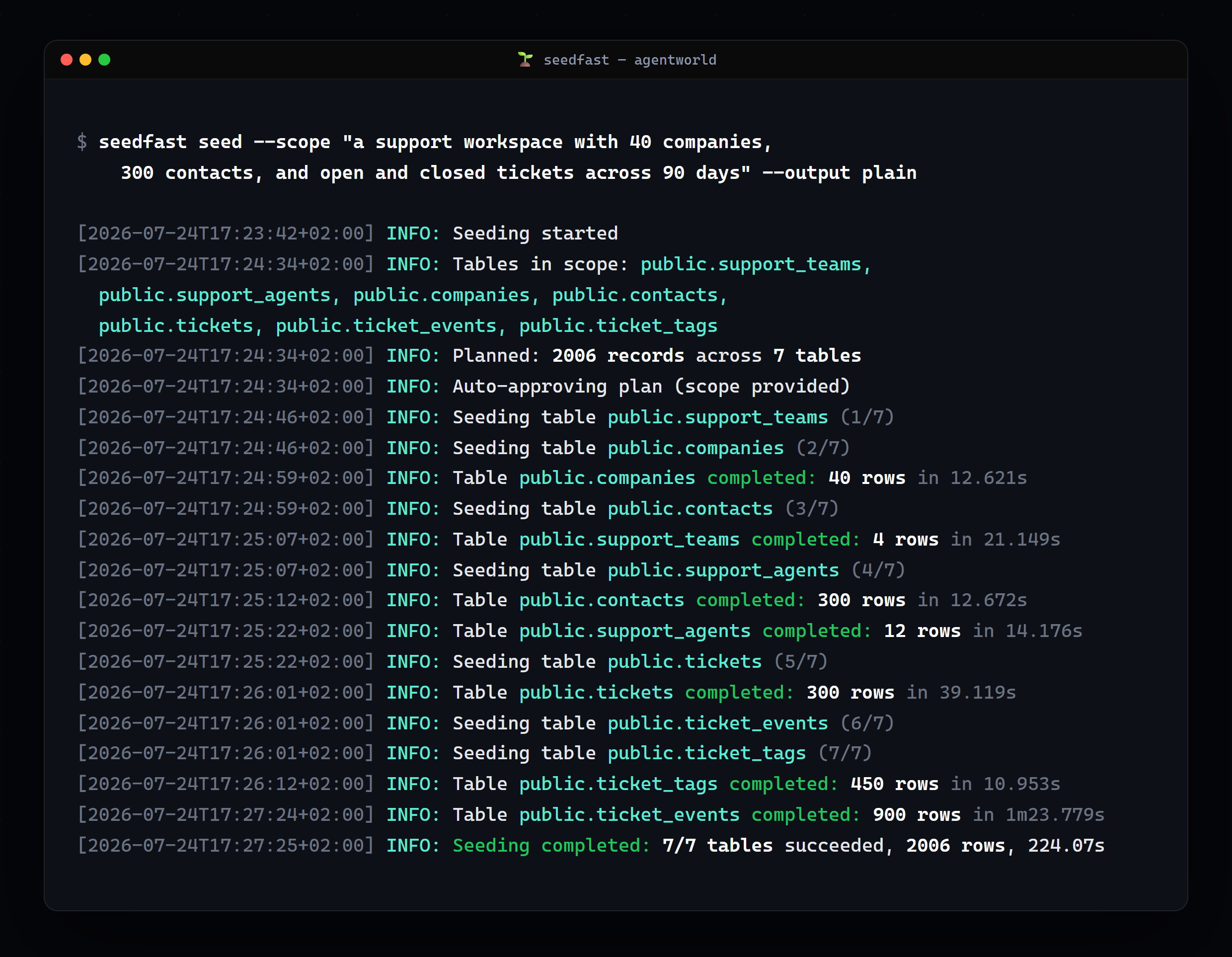Click 'Tables in scope:' log text
Screen dimensions: 1232x957
(540, 264)
